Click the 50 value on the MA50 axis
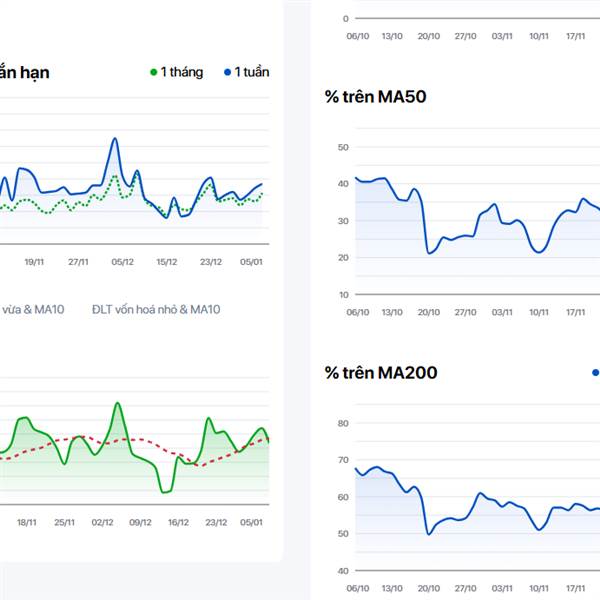The width and height of the screenshot is (600, 600). click(343, 147)
